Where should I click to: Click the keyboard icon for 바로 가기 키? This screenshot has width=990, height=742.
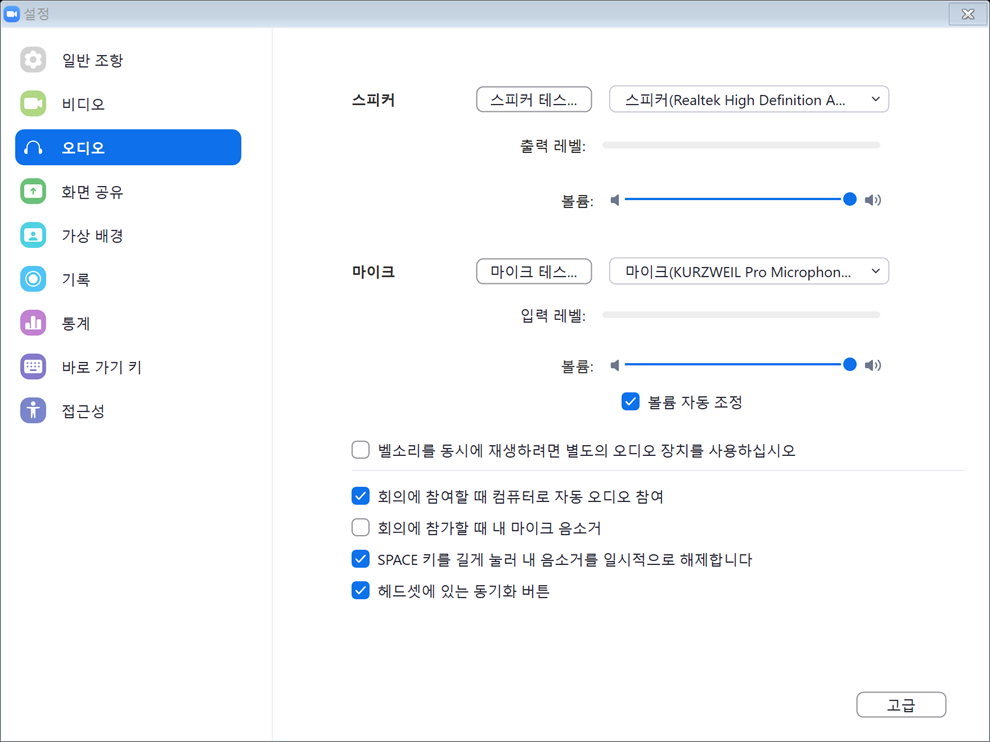(x=33, y=367)
